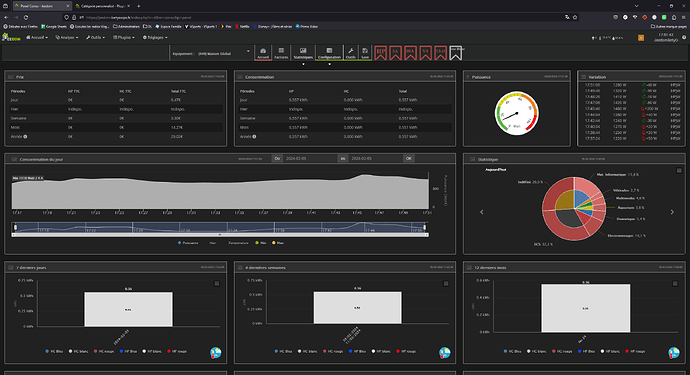Click the Variation panel header icon

[x=584, y=77]
